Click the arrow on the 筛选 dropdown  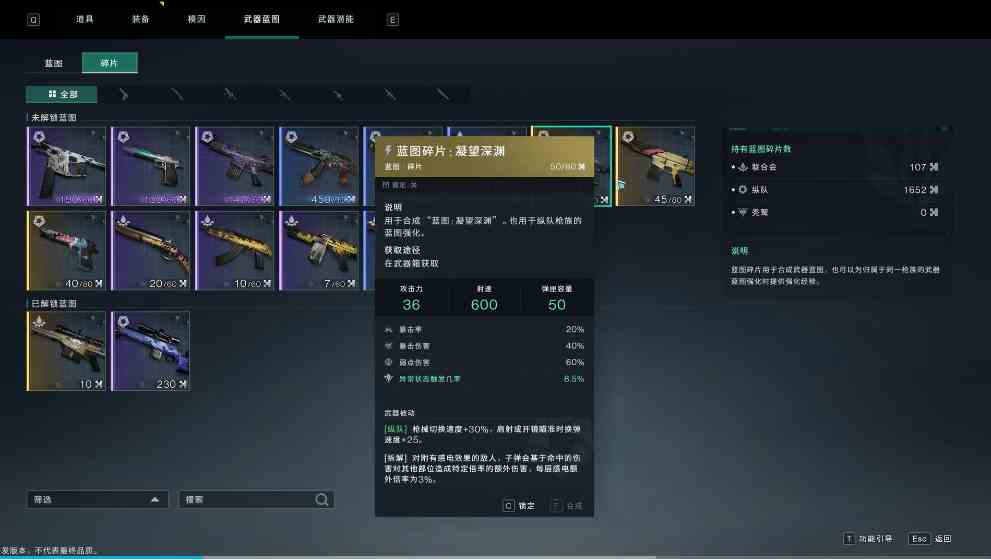(155, 499)
